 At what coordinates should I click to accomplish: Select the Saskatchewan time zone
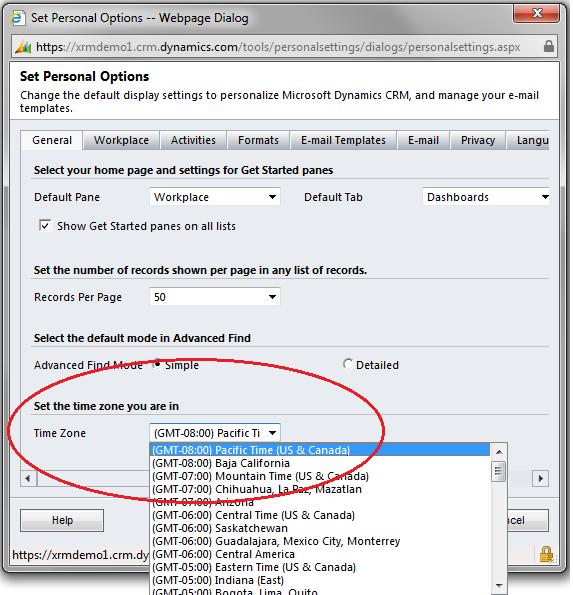[x=320, y=528]
